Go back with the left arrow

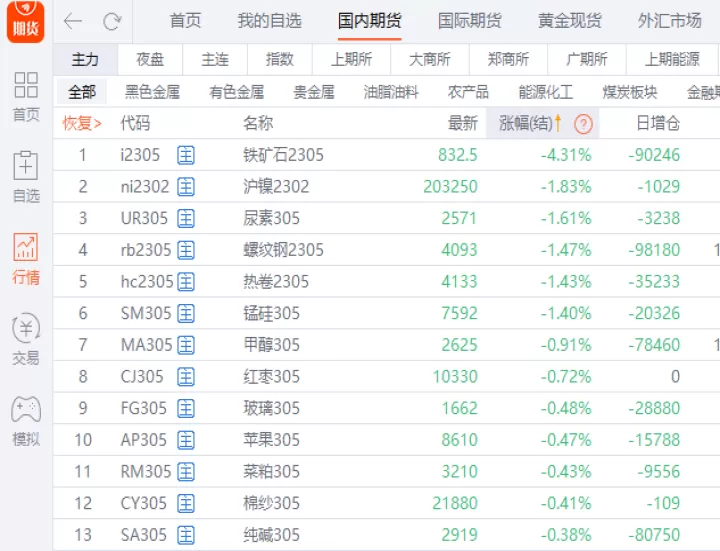coord(73,21)
